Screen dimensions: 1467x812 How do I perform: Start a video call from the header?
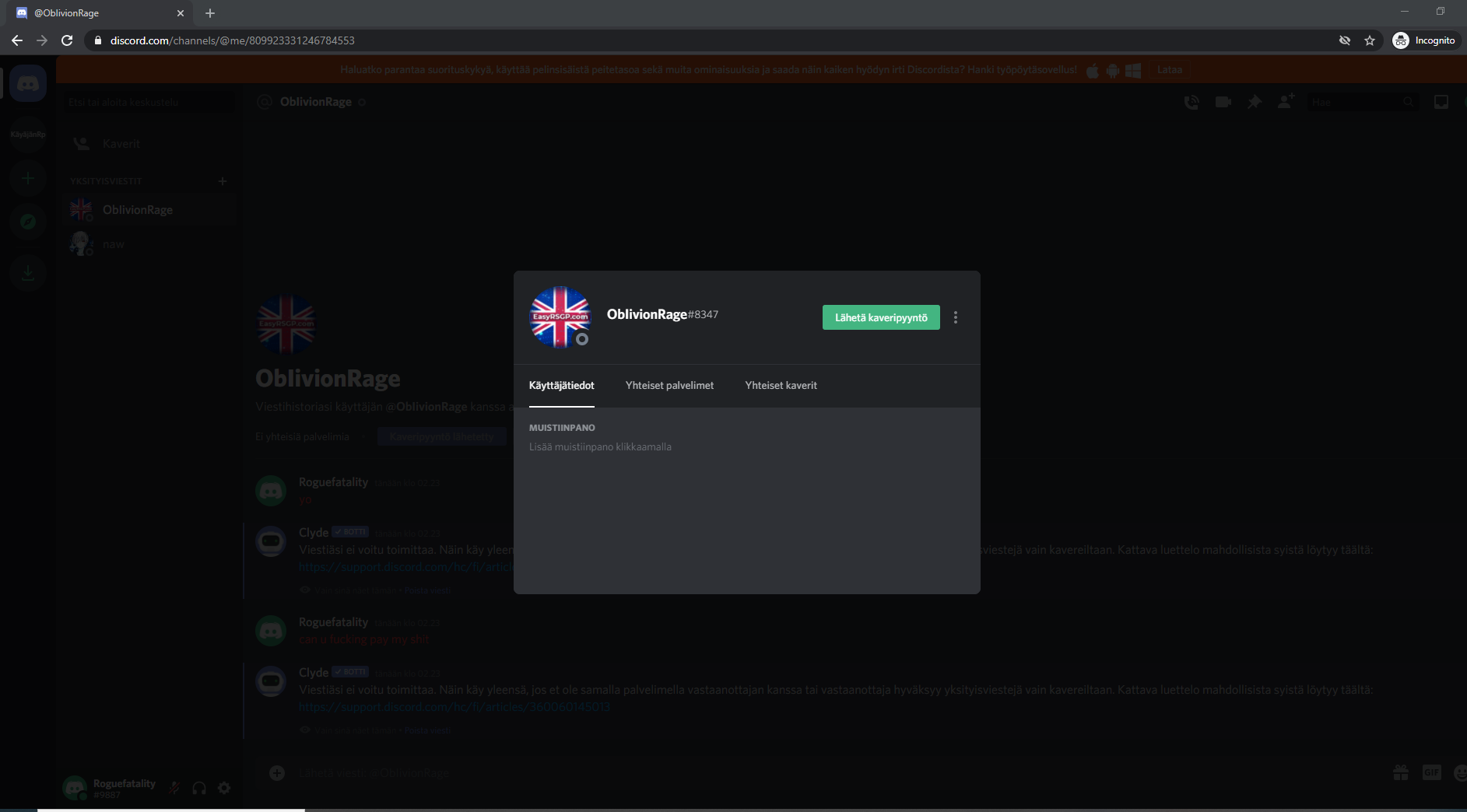1223,102
